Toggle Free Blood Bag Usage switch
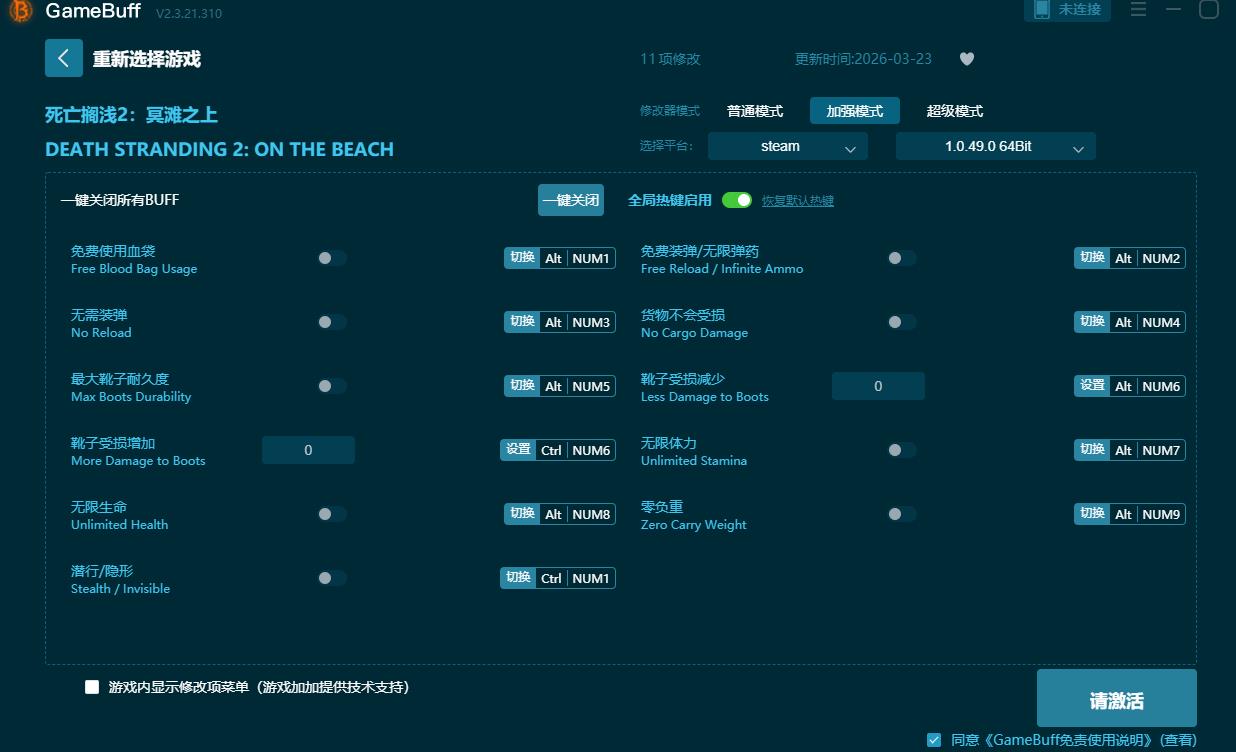The width and height of the screenshot is (1236, 752). coord(332,258)
